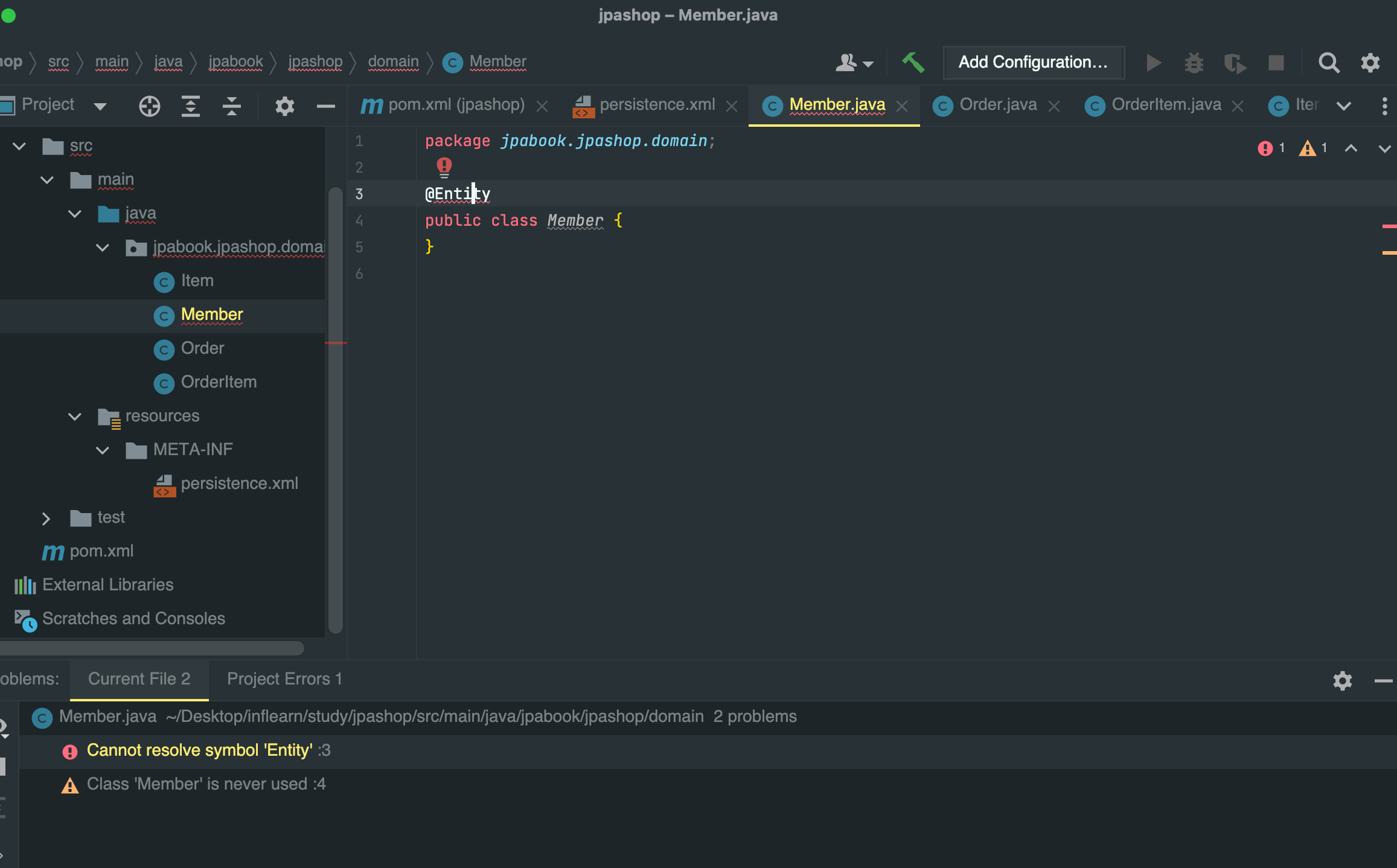1397x868 pixels.
Task: Collapse the jpabook.jpashop.domain package
Action: (103, 247)
